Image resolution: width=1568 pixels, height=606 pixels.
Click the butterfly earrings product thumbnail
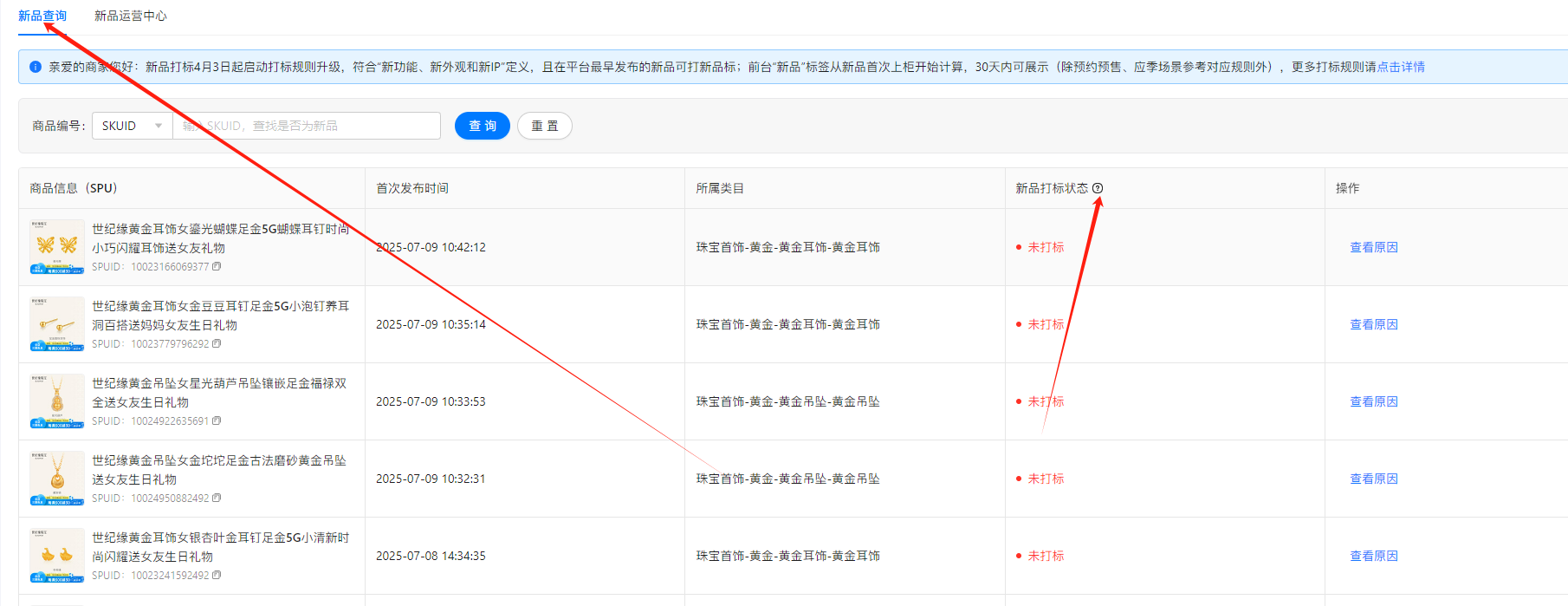click(x=57, y=247)
